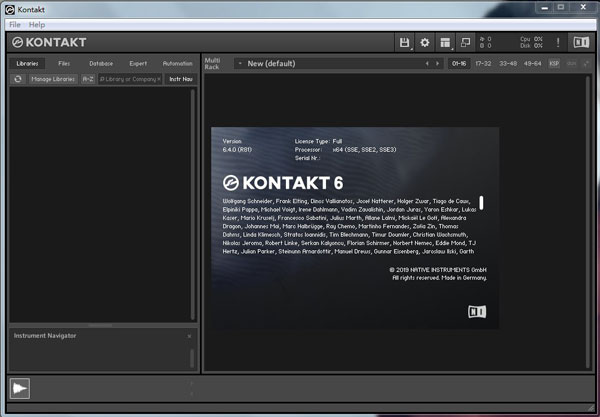The width and height of the screenshot is (600, 417).
Task: Toggle the KSP multi script editor
Action: pos(554,63)
